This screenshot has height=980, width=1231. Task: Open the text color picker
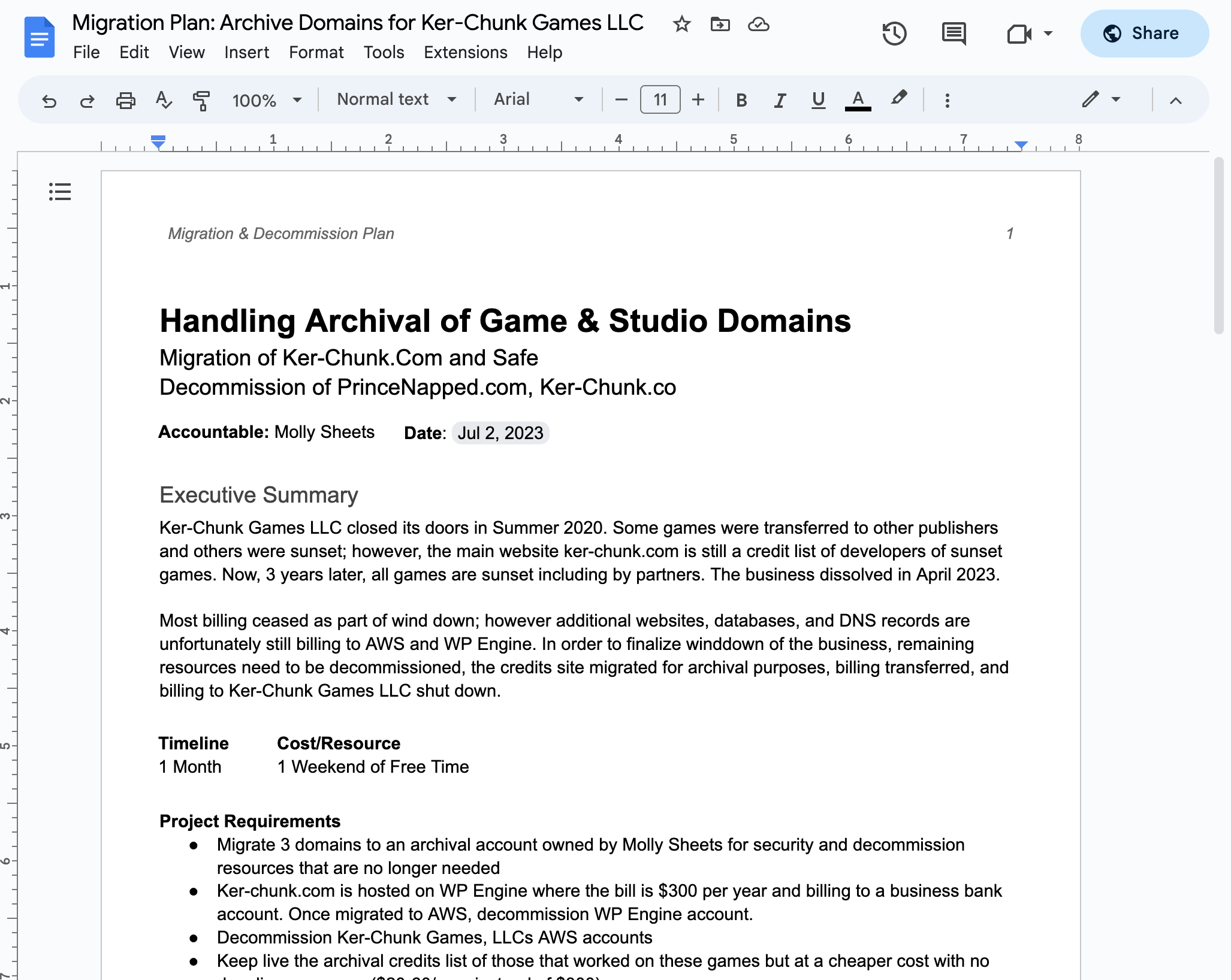[858, 100]
